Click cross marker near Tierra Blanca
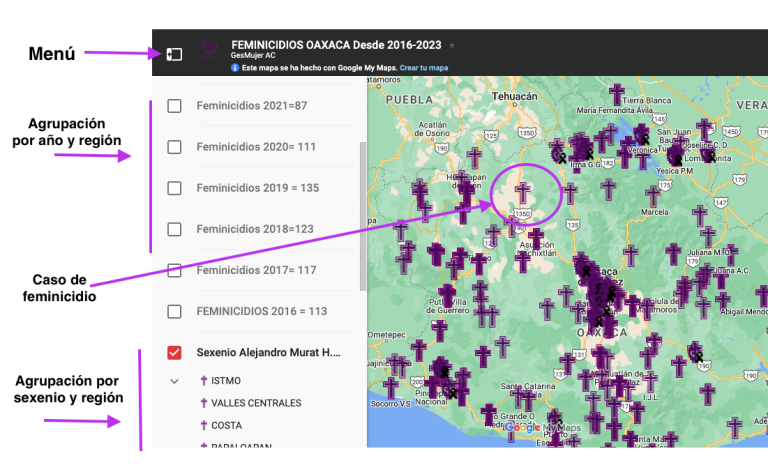 pyautogui.click(x=617, y=94)
